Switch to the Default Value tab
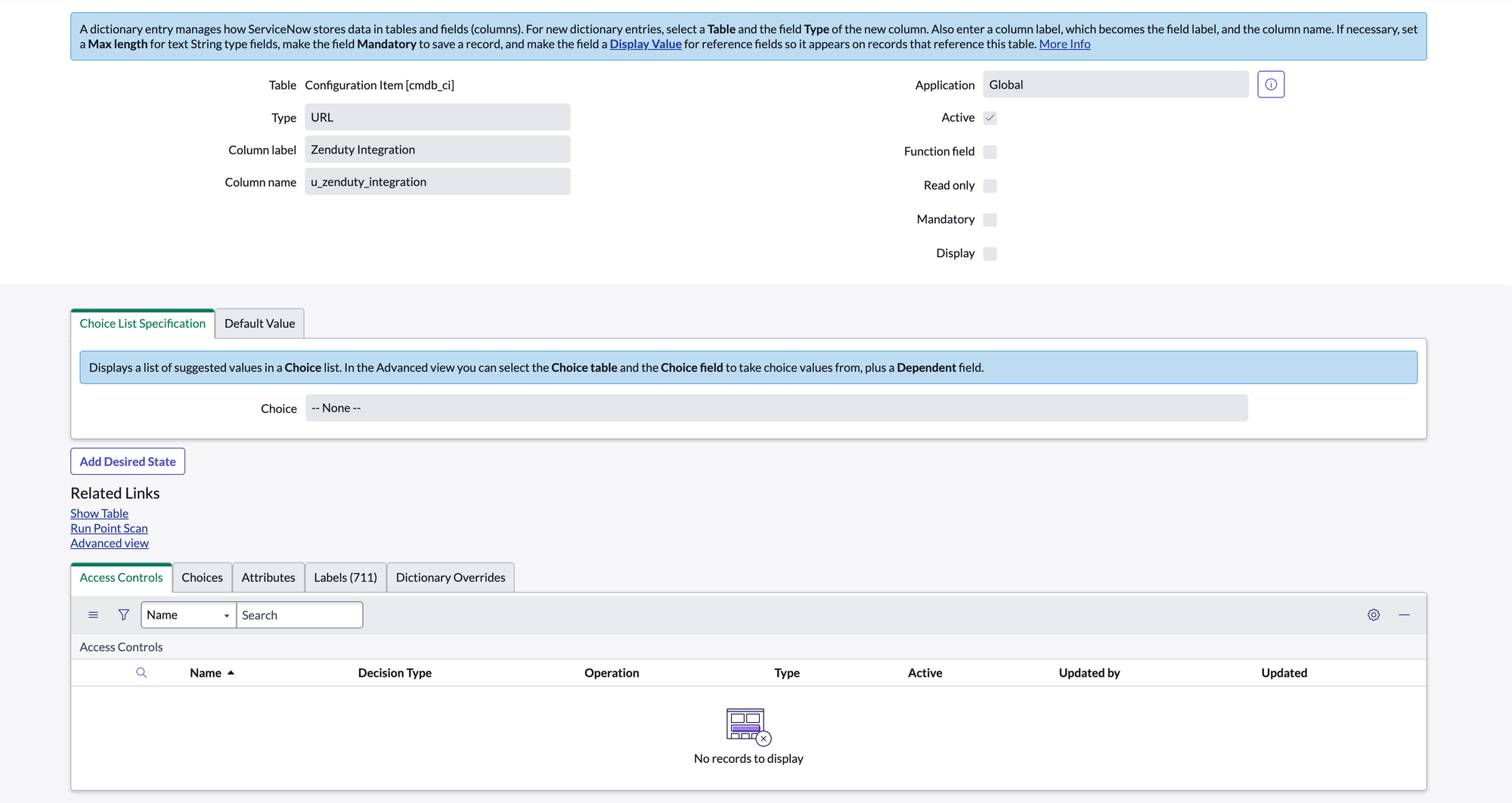This screenshot has width=1512, height=803. [x=259, y=324]
